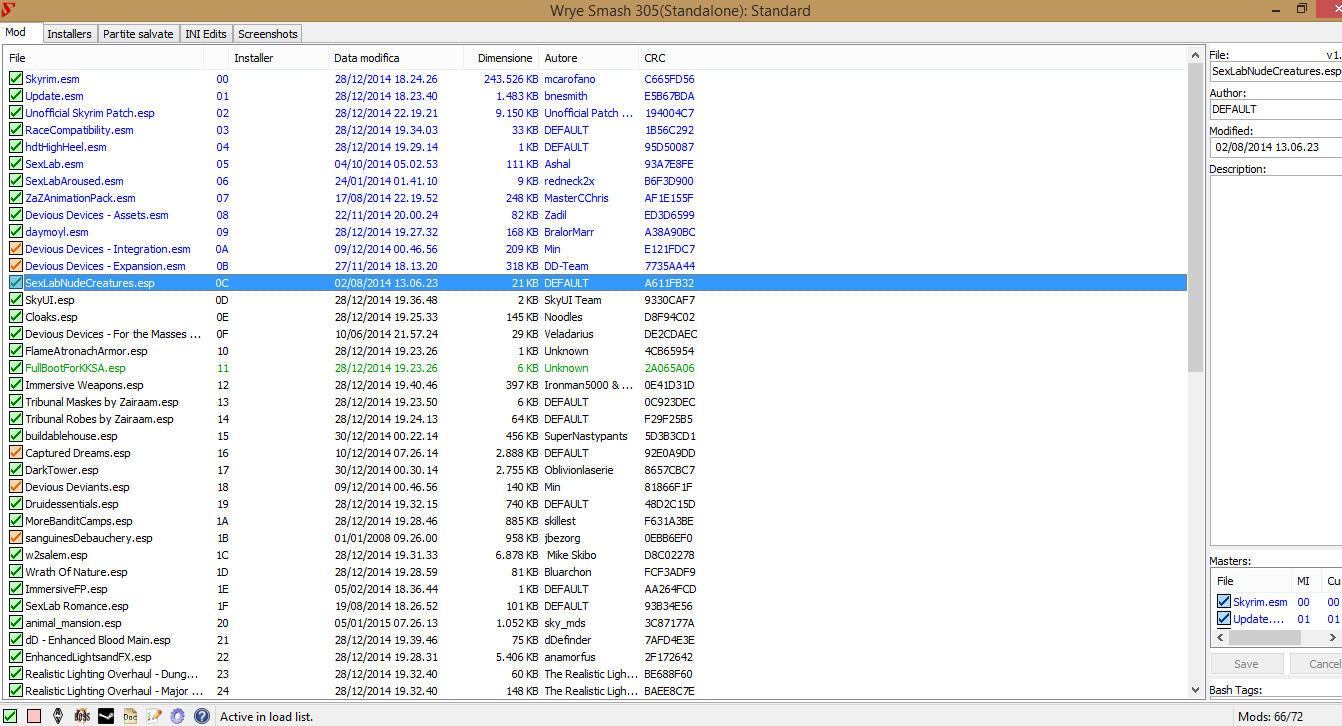Toggle the Update.esm checkbox in mod list
This screenshot has height=726, width=1342.
coord(16,96)
